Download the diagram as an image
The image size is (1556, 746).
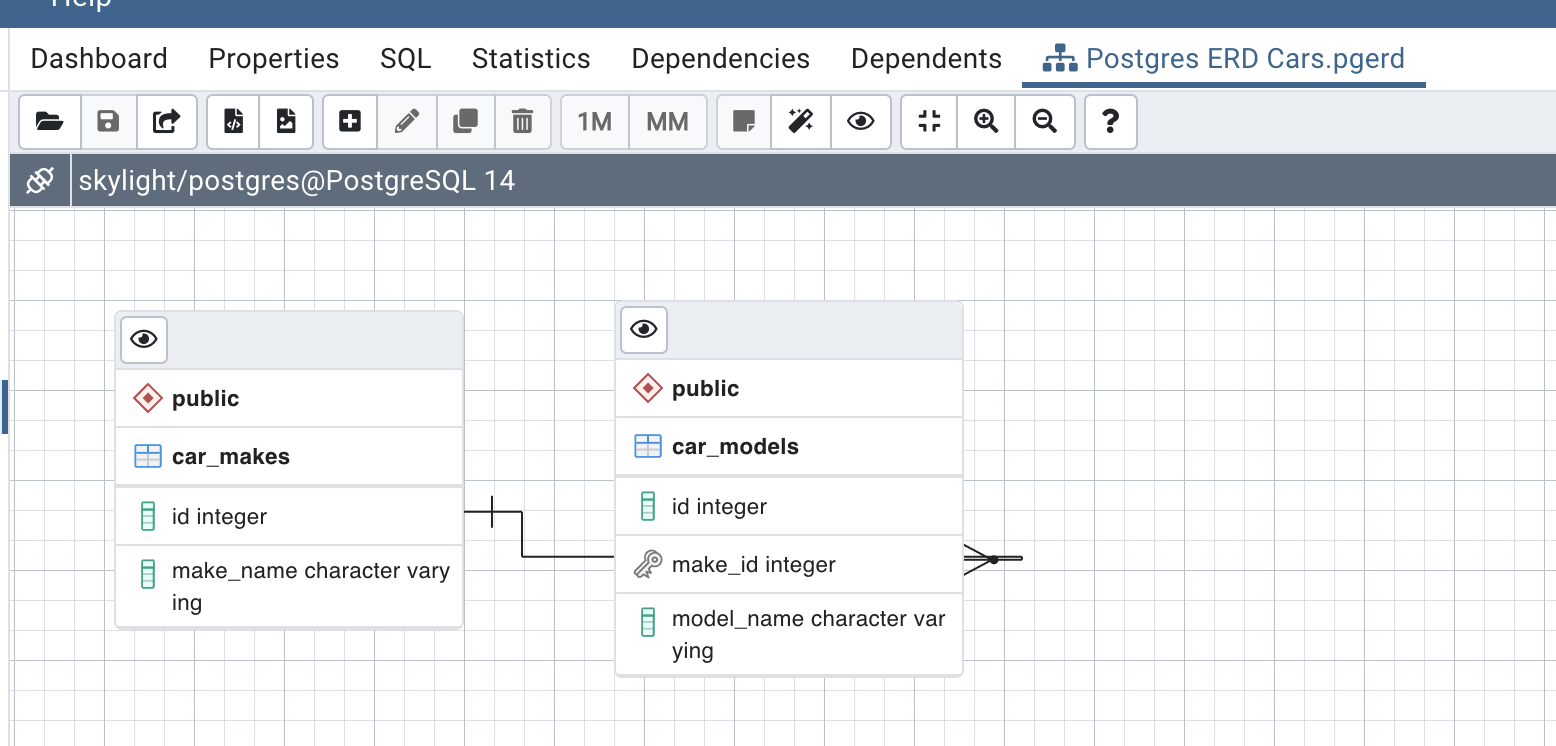tap(286, 122)
